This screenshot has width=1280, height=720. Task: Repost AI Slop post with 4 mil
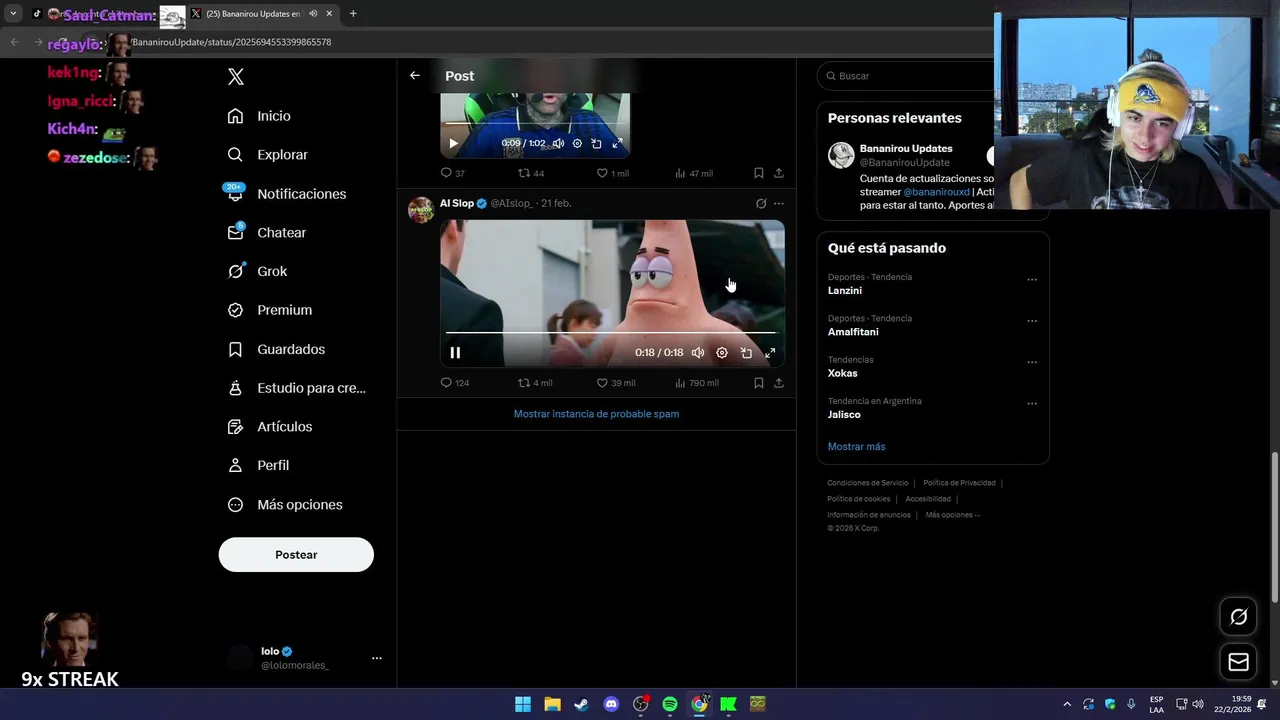pyautogui.click(x=535, y=383)
